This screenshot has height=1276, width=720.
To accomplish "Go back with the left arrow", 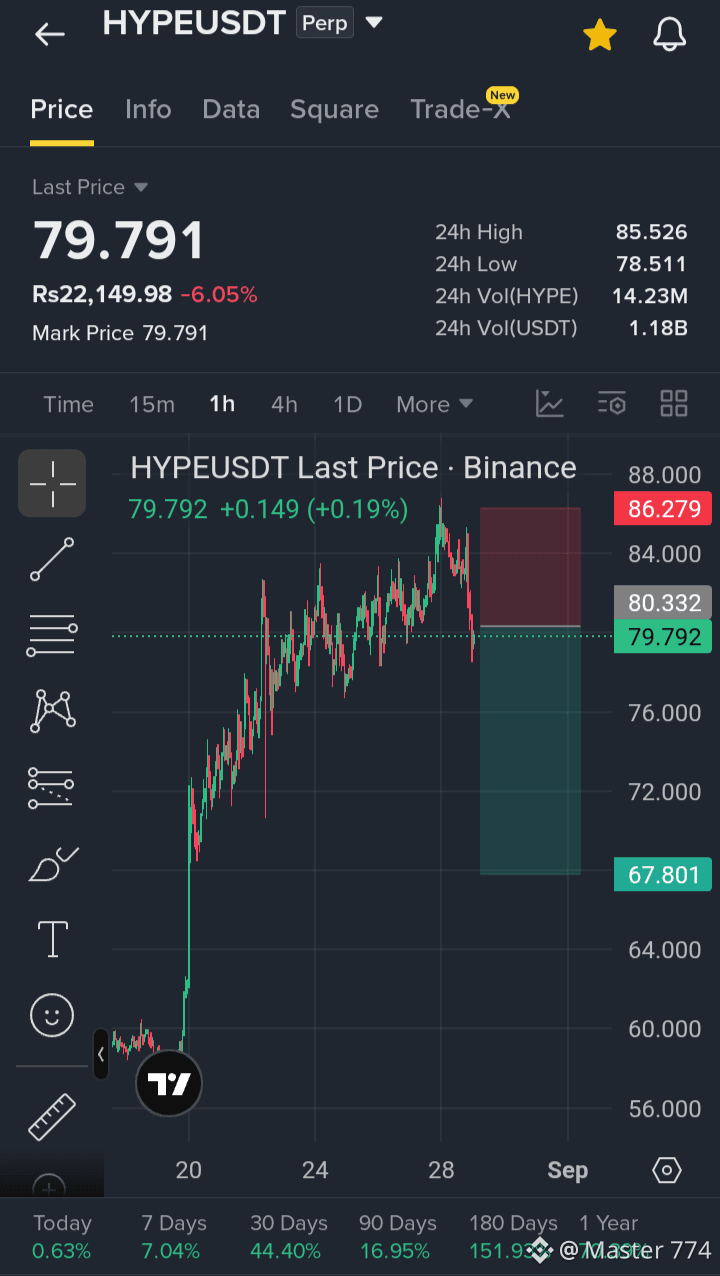I will coord(49,34).
